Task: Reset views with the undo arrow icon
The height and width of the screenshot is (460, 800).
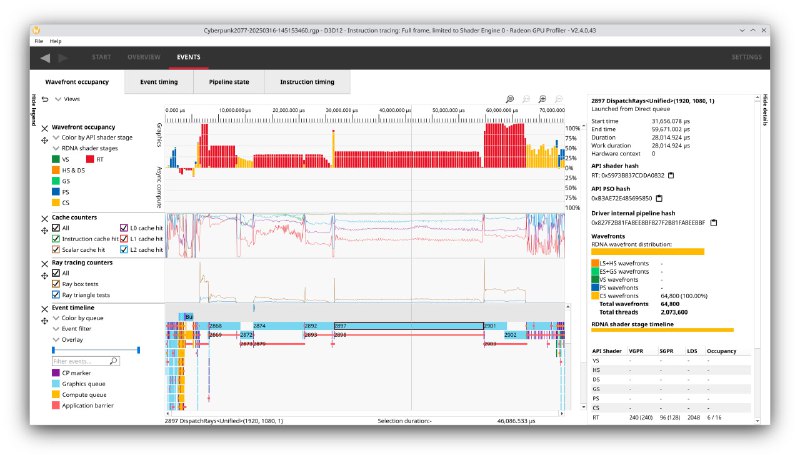Action: point(45,99)
